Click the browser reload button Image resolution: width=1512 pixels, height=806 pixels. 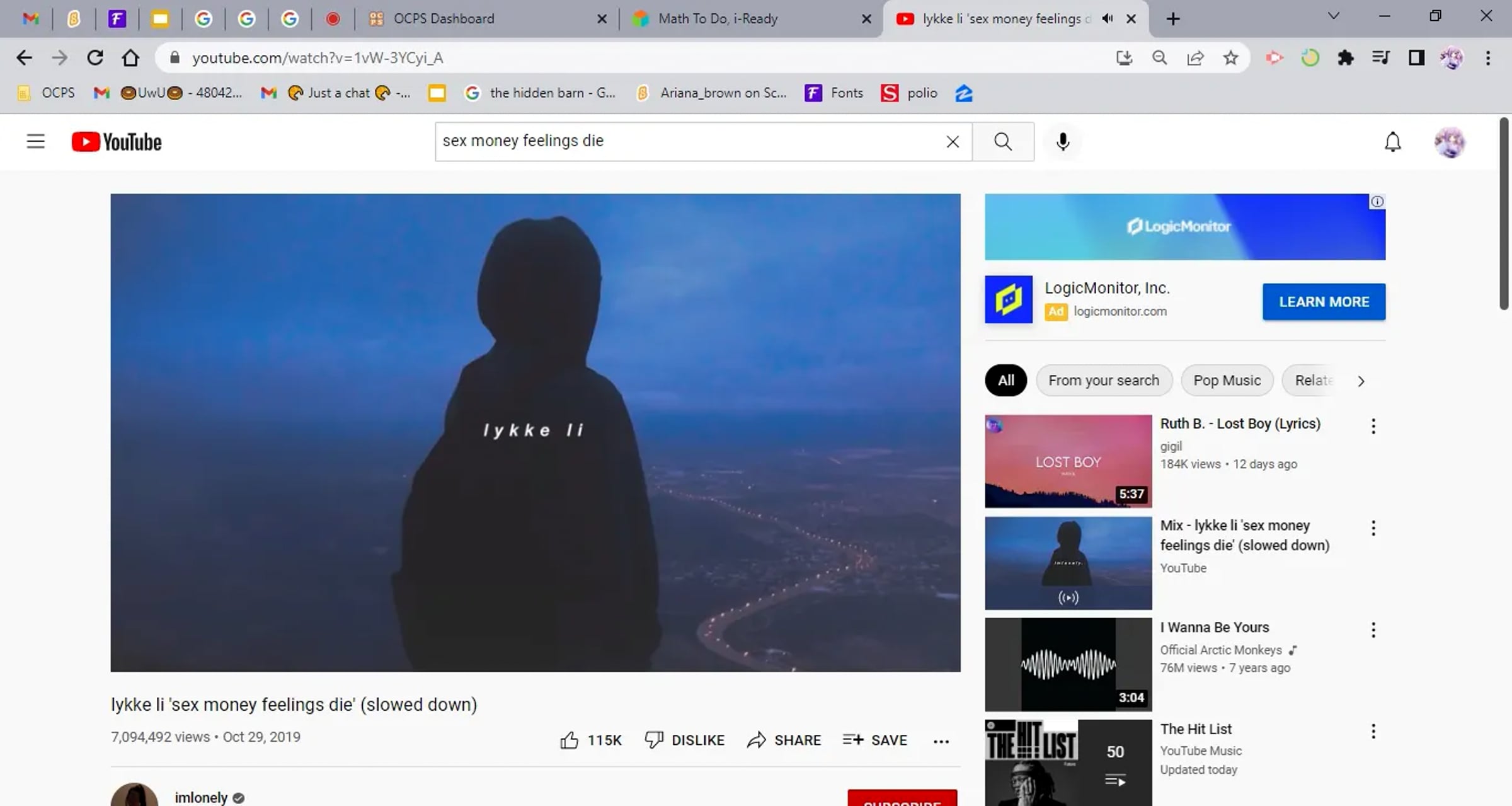pos(95,58)
